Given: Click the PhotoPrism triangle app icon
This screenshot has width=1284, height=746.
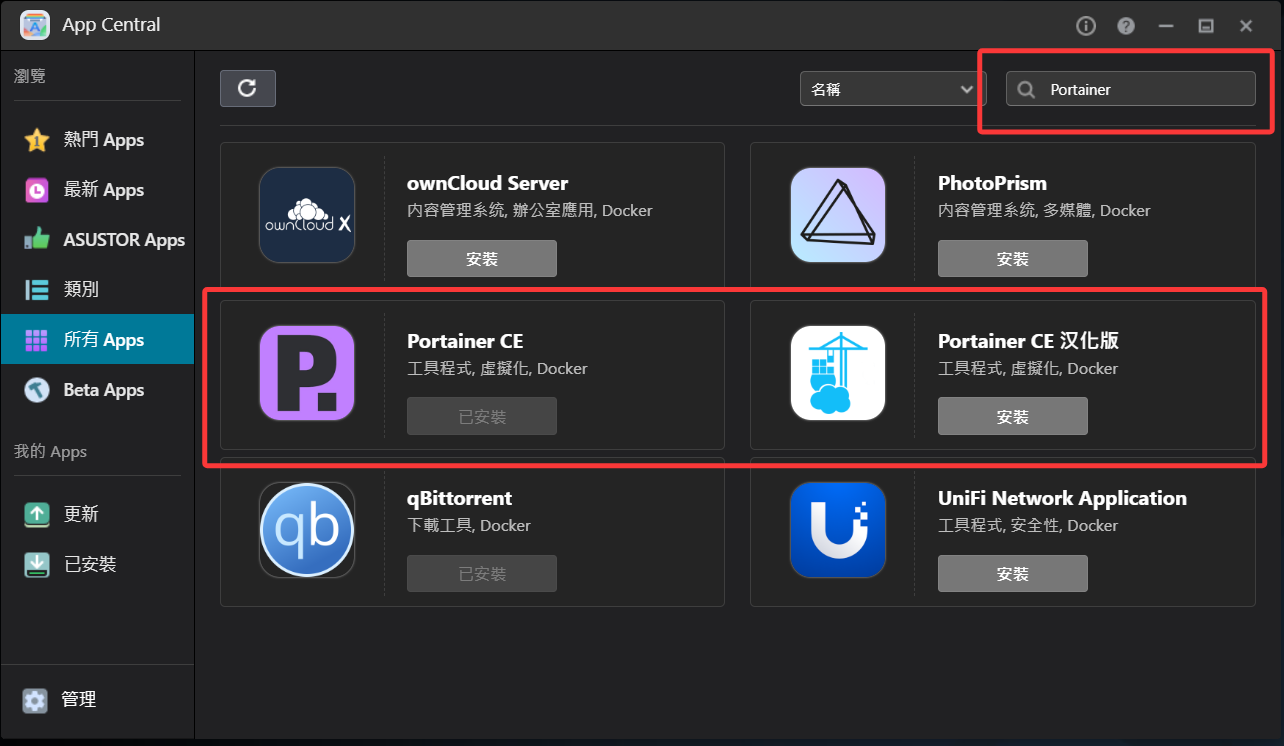Looking at the screenshot, I should [x=838, y=215].
